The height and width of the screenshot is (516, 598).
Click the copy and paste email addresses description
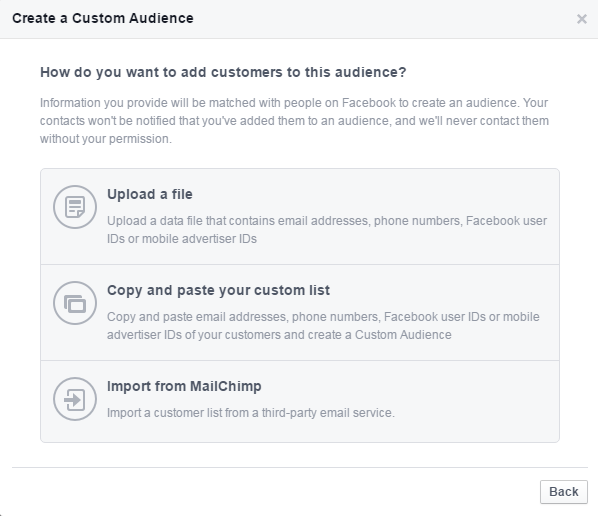tap(323, 326)
